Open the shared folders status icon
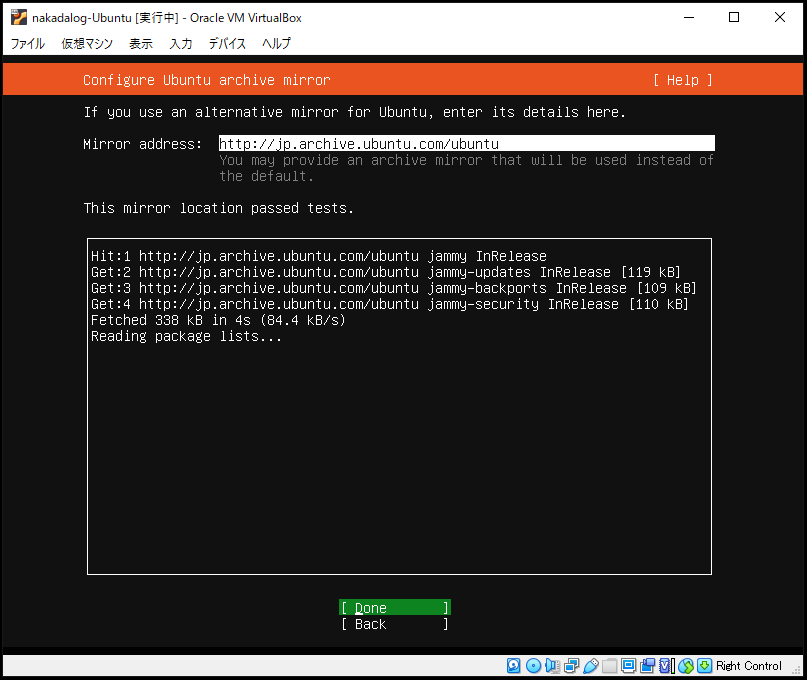 point(609,666)
